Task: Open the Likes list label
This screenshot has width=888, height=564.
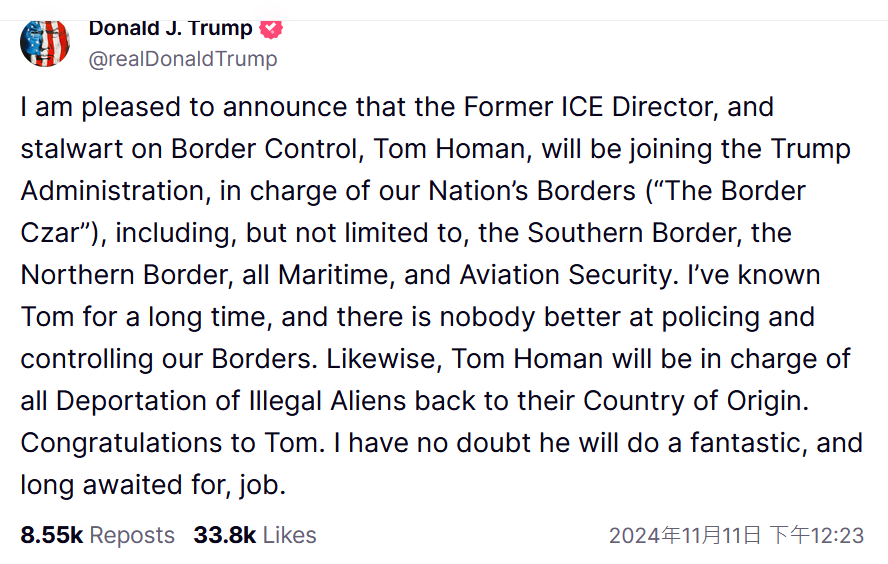Action: click(289, 535)
